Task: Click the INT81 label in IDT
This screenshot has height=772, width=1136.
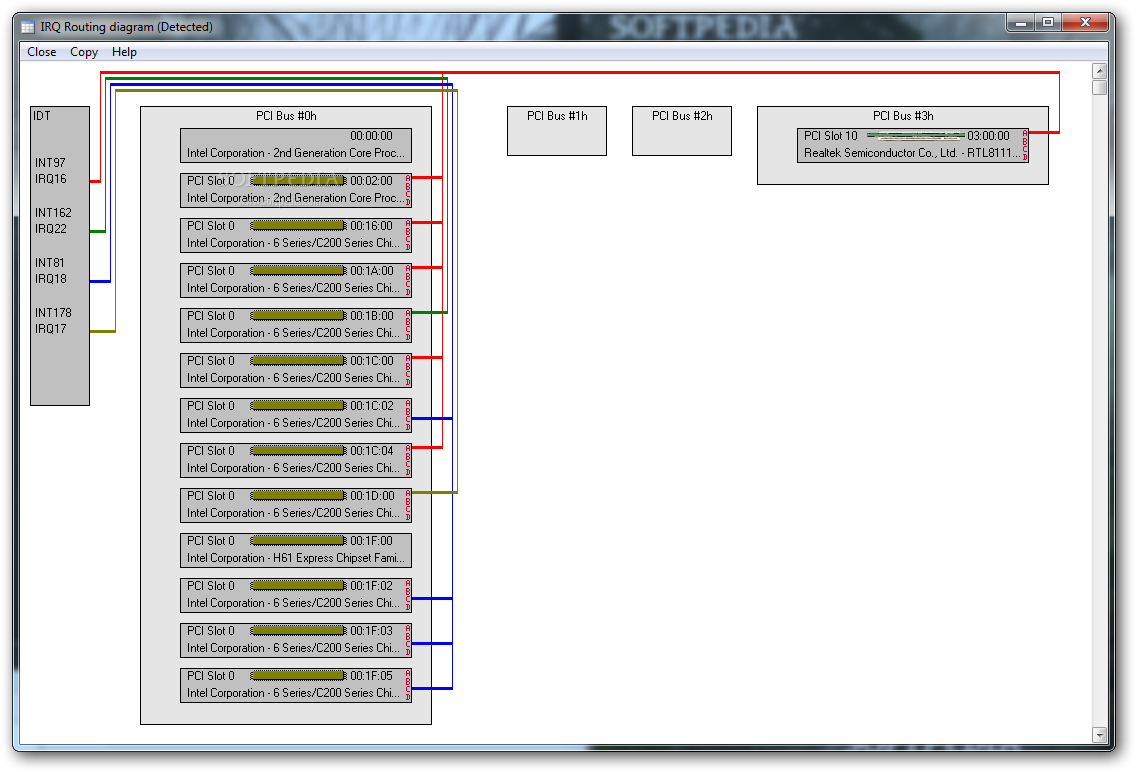Action: coord(49,263)
